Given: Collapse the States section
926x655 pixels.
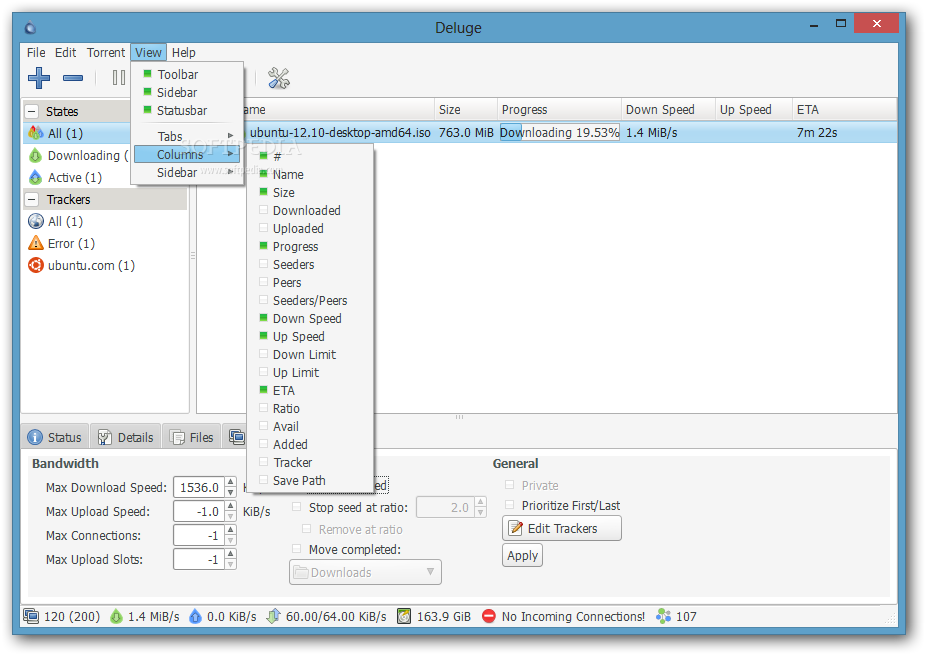Looking at the screenshot, I should [x=32, y=111].
